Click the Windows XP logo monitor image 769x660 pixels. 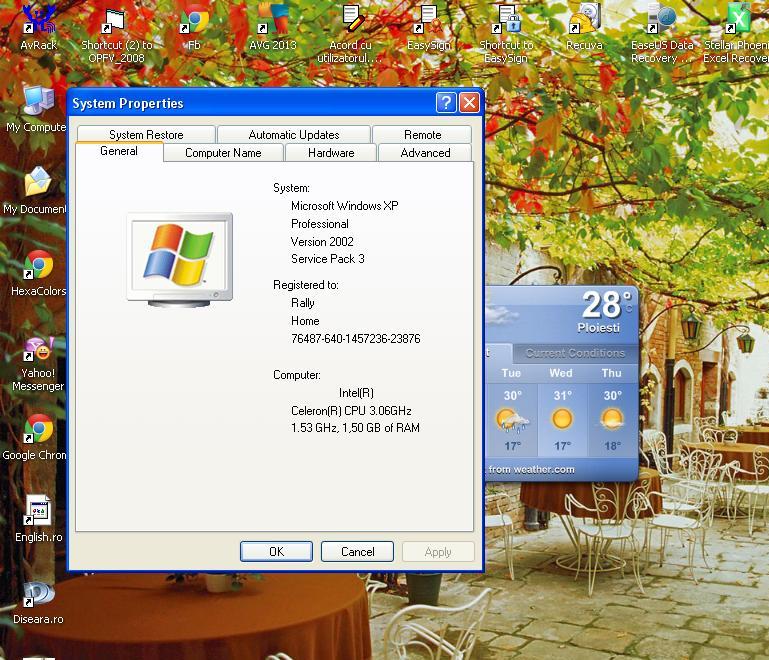(x=179, y=260)
